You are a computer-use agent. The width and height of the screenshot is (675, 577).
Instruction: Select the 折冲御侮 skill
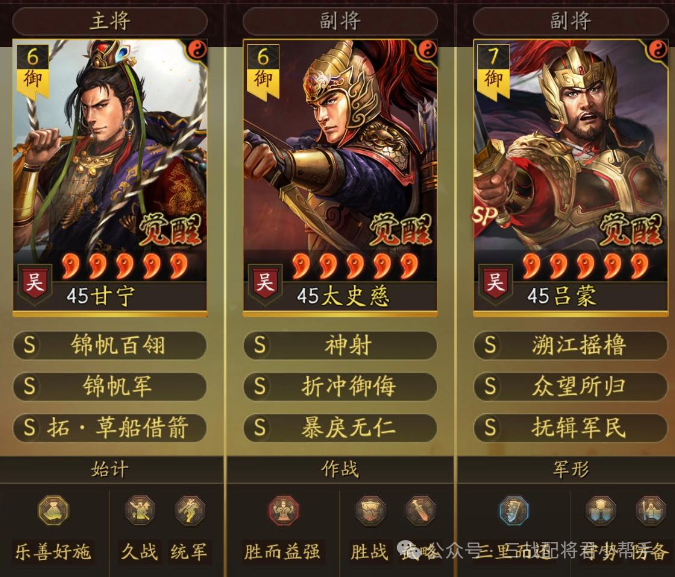pos(340,386)
